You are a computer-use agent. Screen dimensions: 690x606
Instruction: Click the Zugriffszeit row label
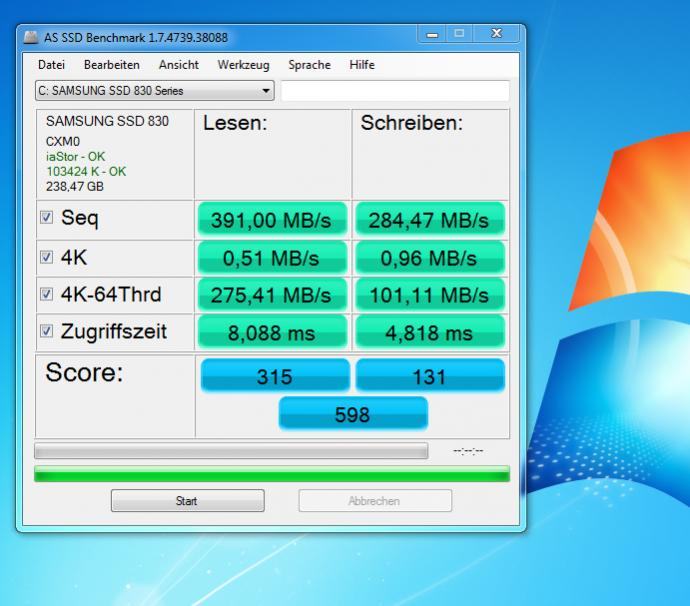114,331
